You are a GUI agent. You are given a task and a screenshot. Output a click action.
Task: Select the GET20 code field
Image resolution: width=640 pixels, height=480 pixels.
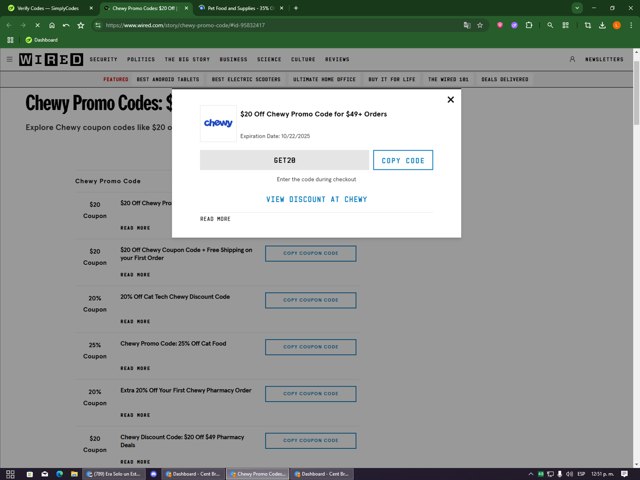[284, 160]
